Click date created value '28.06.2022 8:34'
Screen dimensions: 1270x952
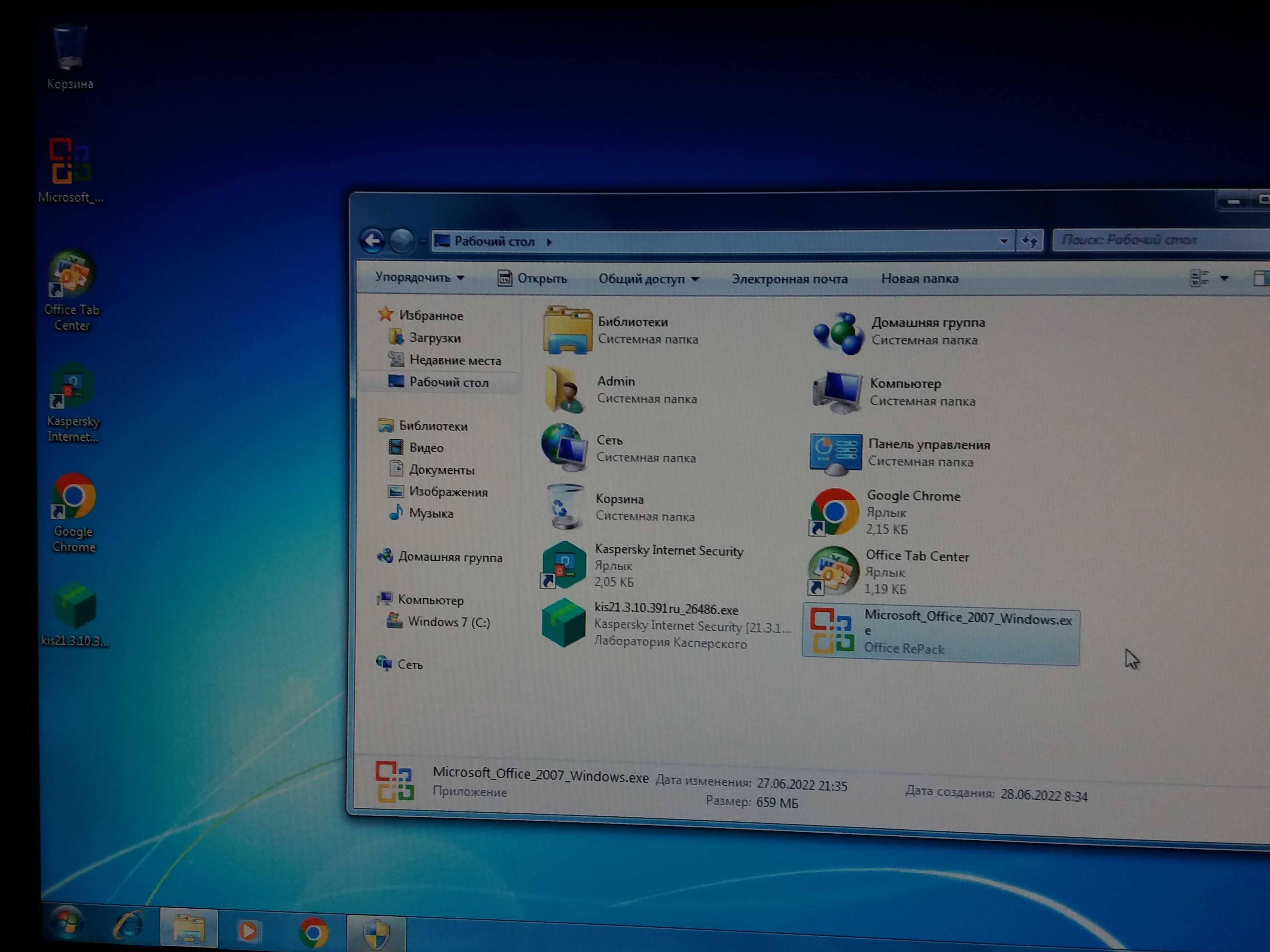1044,795
